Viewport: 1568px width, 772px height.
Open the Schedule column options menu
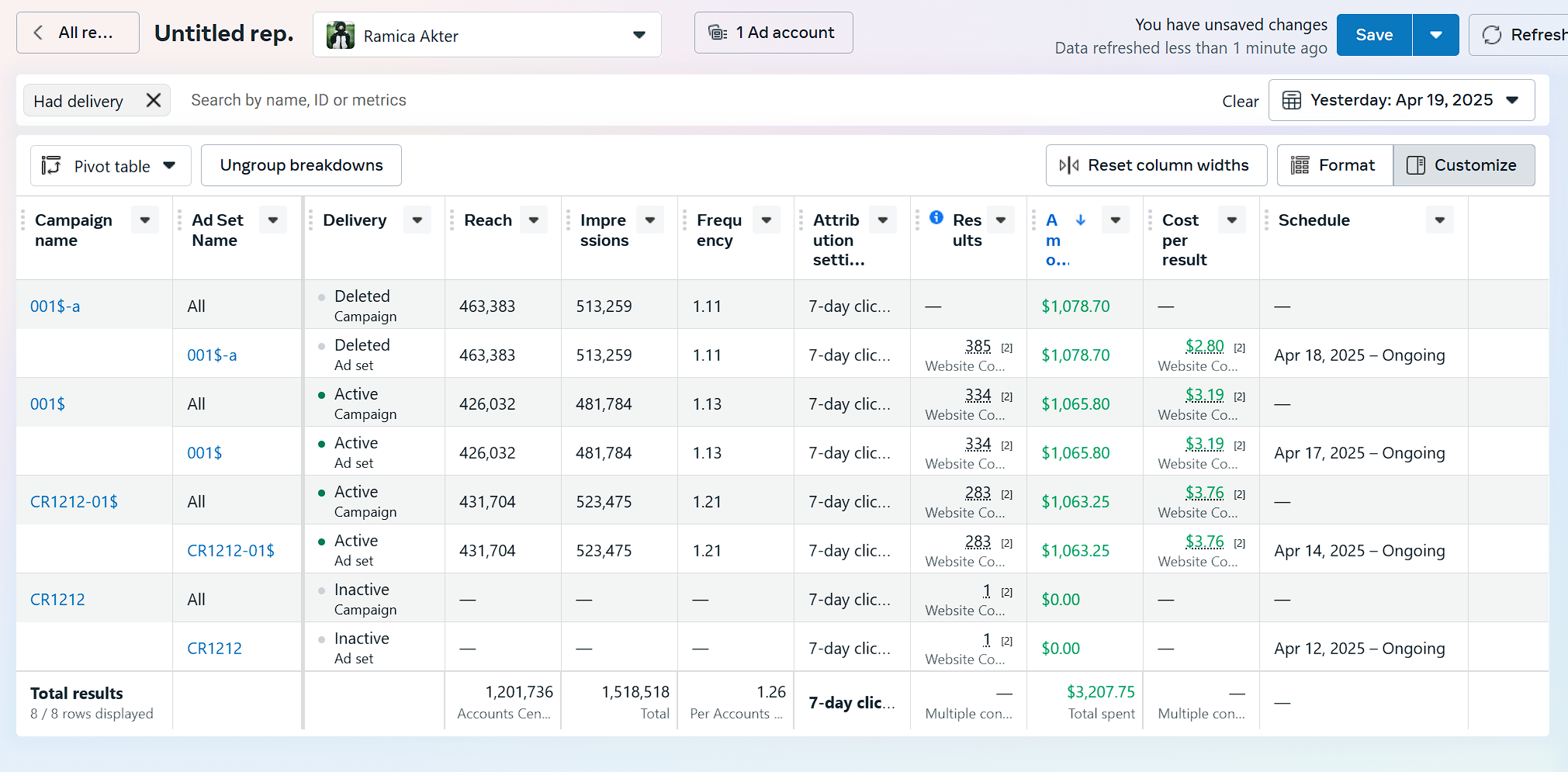point(1439,220)
